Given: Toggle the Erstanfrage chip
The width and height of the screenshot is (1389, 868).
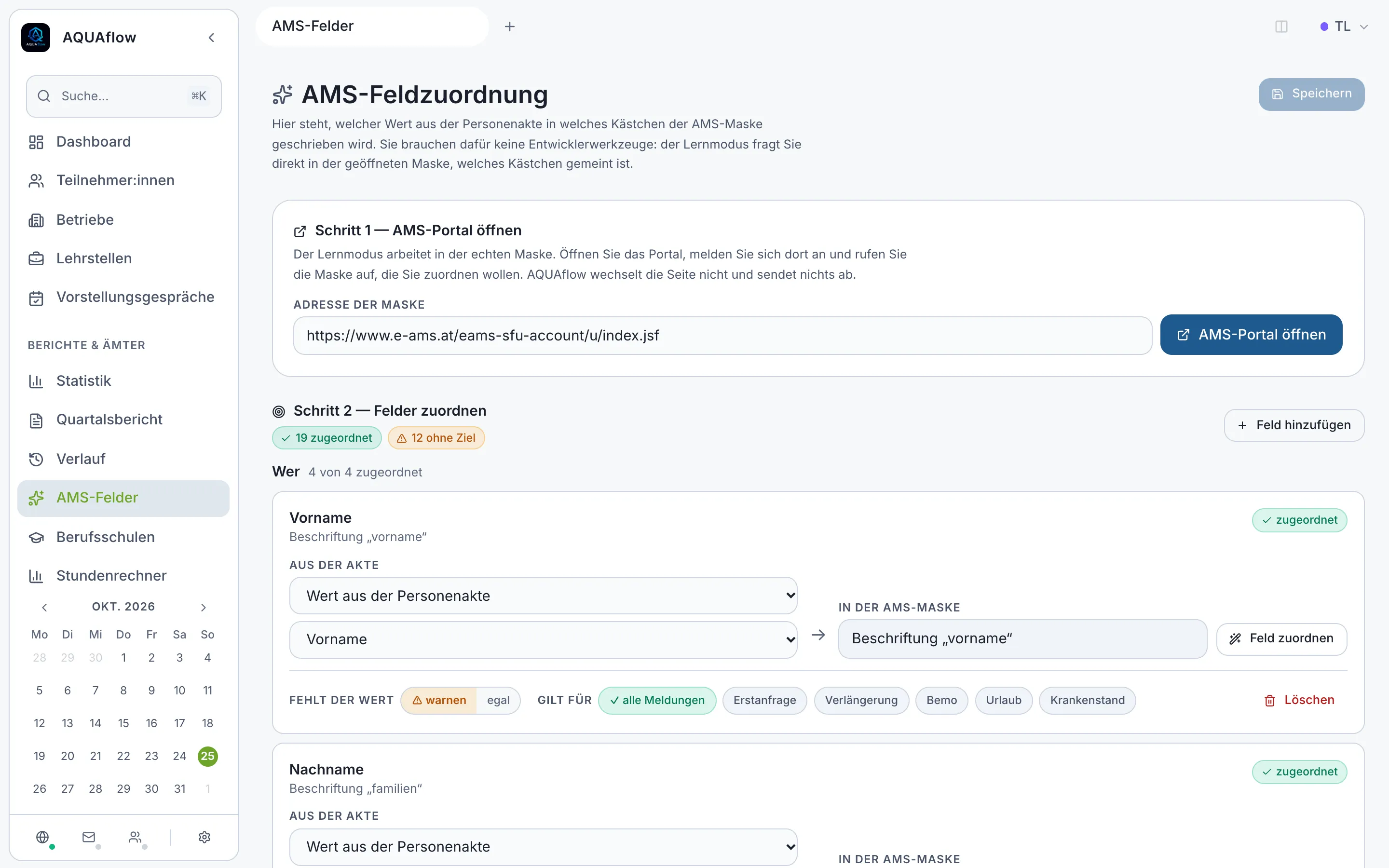Looking at the screenshot, I should click(764, 700).
